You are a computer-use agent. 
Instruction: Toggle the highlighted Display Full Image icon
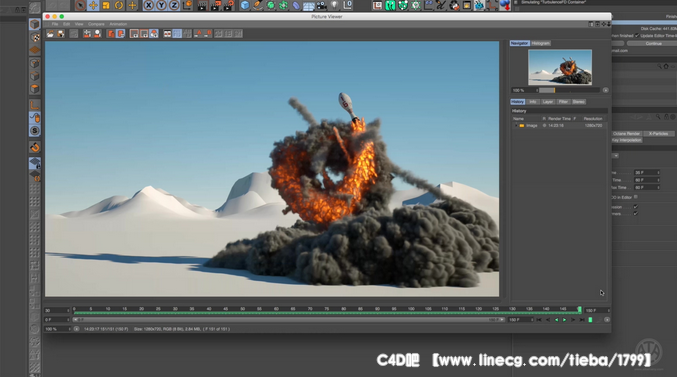(120, 34)
